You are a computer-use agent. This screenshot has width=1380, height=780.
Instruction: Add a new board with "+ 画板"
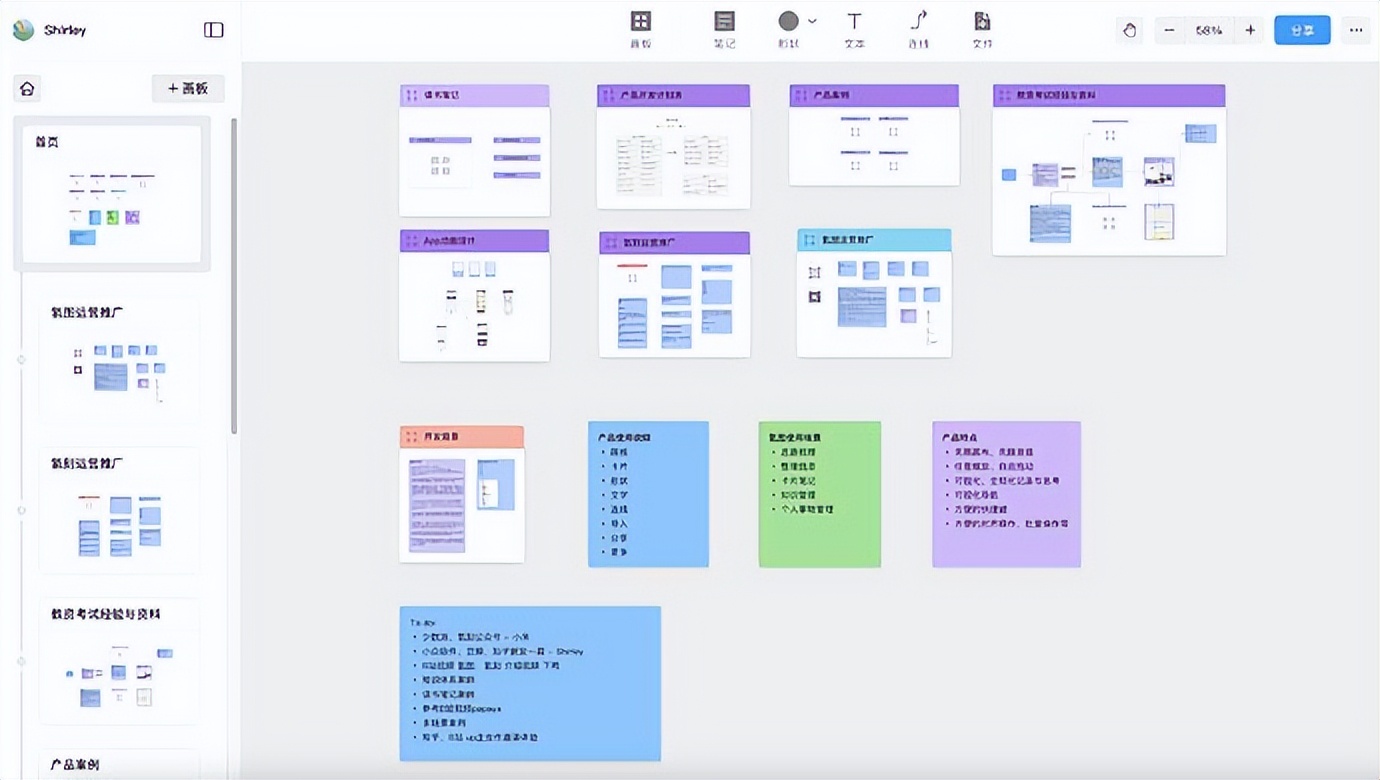click(188, 88)
